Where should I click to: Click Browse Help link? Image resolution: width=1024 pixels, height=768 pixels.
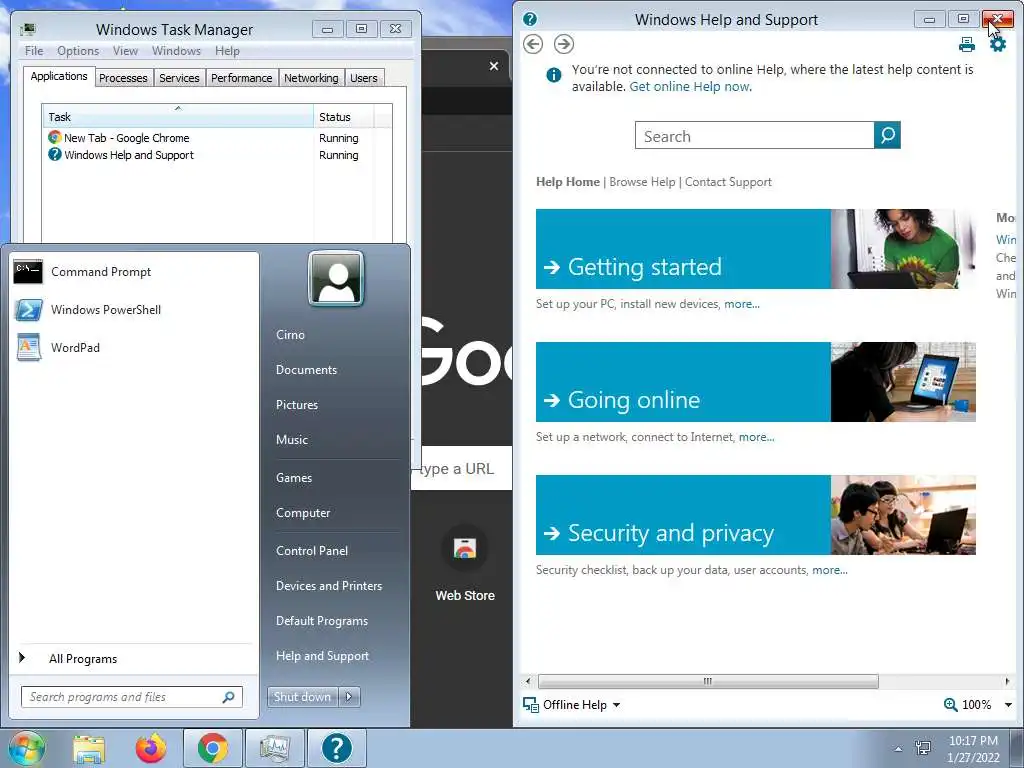[x=642, y=182]
